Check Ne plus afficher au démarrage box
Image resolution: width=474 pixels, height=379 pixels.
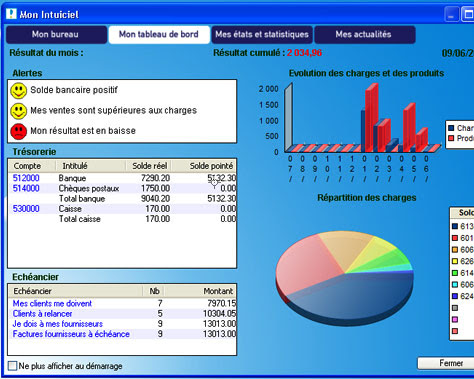tap(12, 366)
